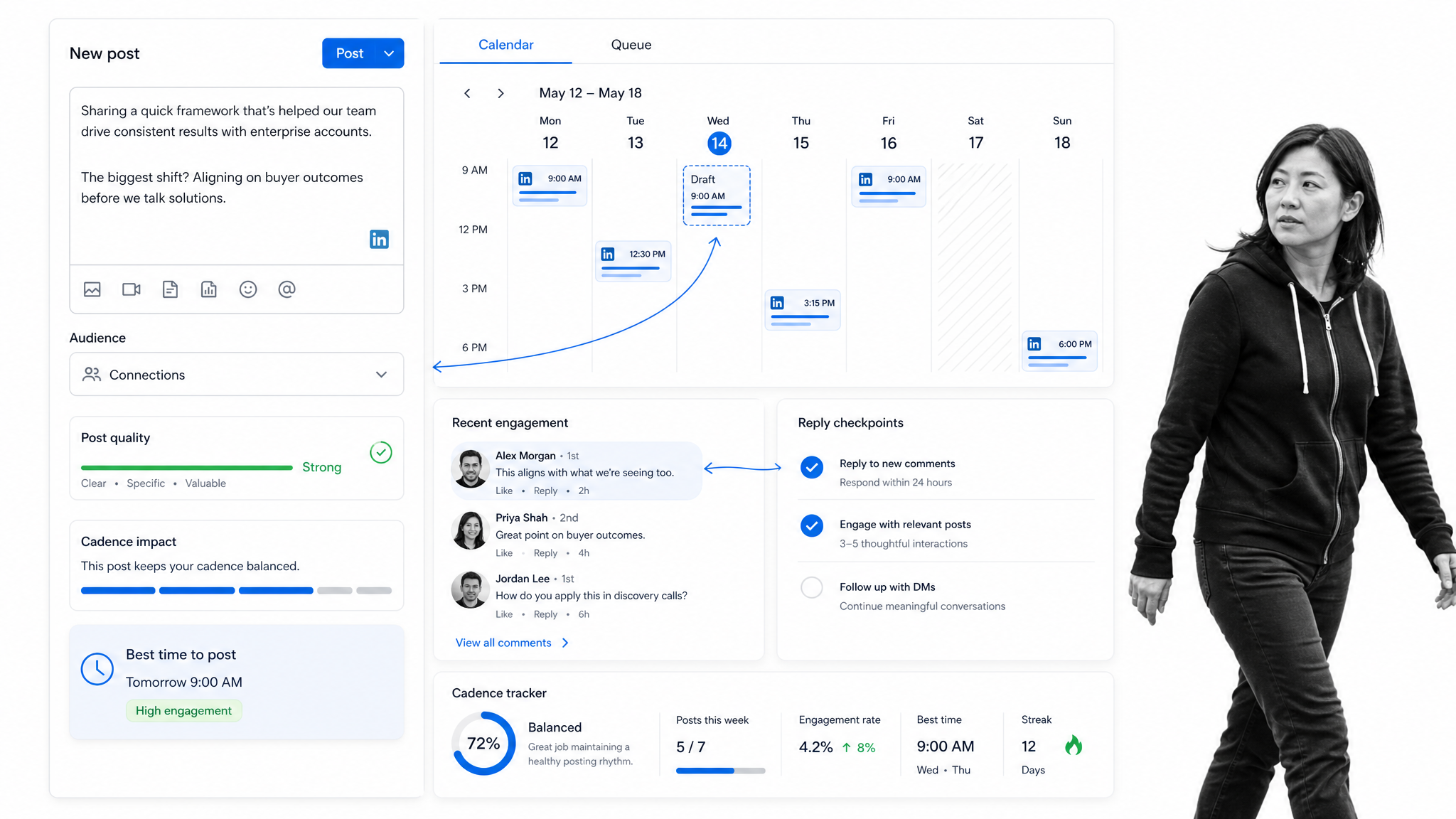Click Jordan Lee's profile photo
1456x819 pixels.
[470, 590]
